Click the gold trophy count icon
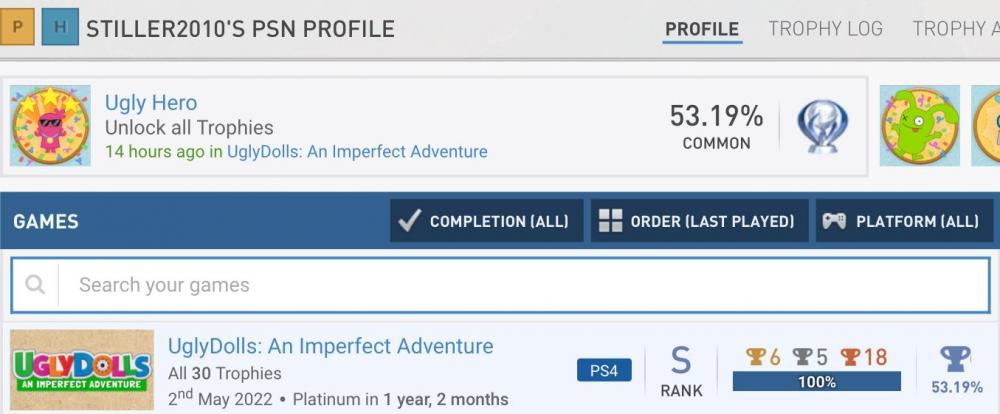 click(756, 357)
